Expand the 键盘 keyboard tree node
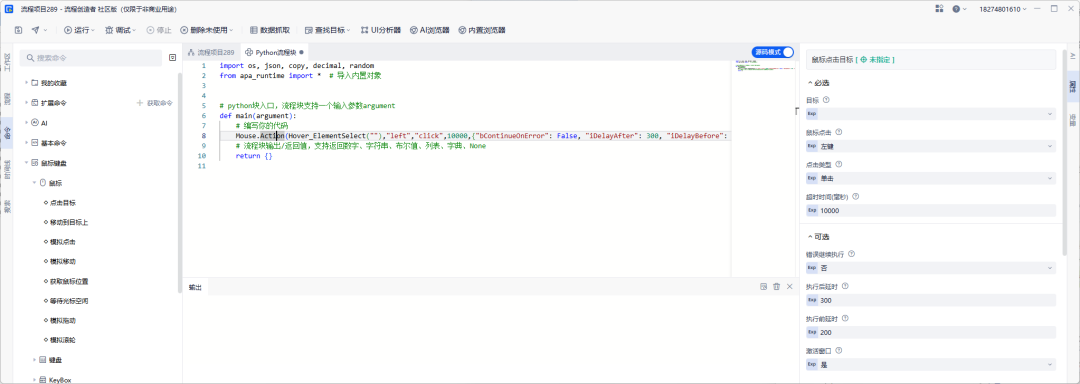This screenshot has width=1080, height=384. click(35, 360)
